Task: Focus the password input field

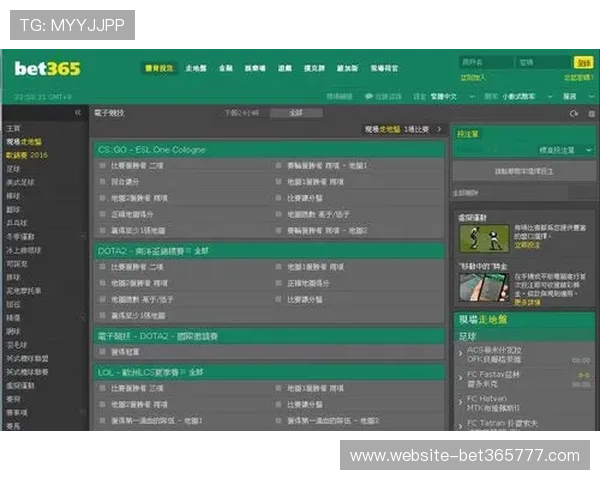Action: point(543,62)
